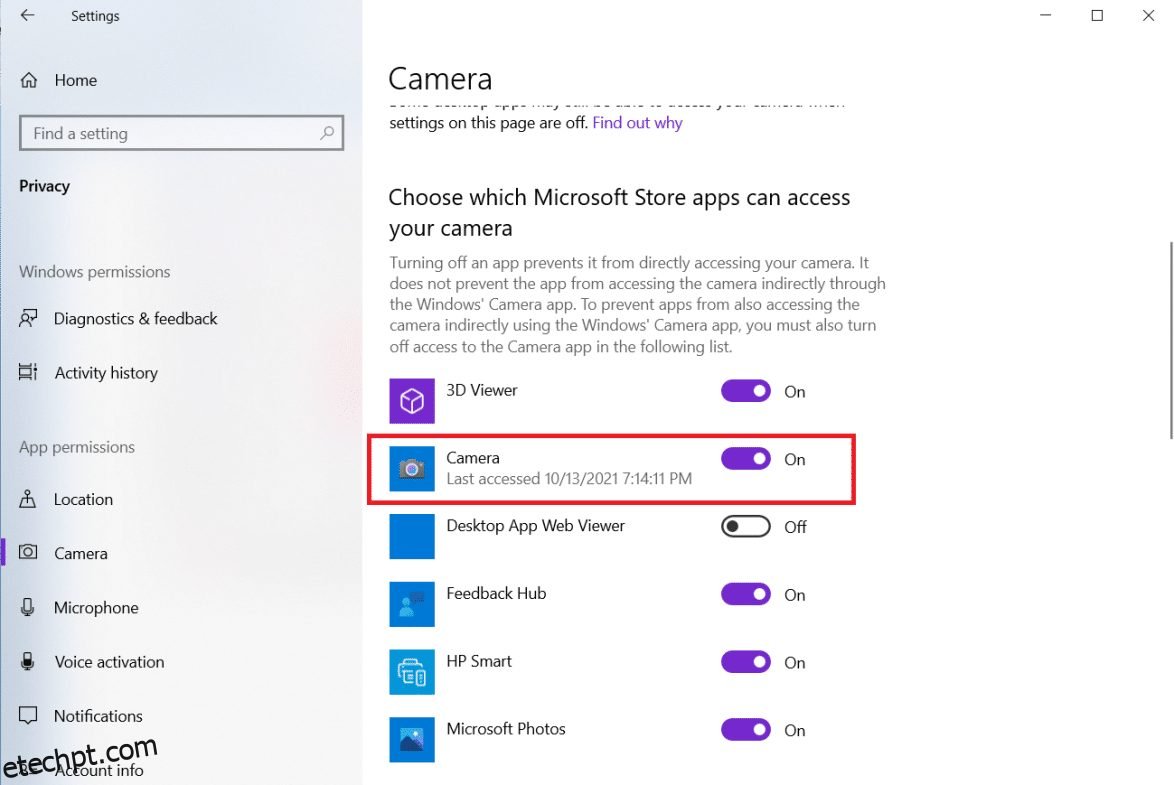Viewport: 1174px width, 785px height.
Task: Click the Find a setting search box
Action: coord(181,133)
